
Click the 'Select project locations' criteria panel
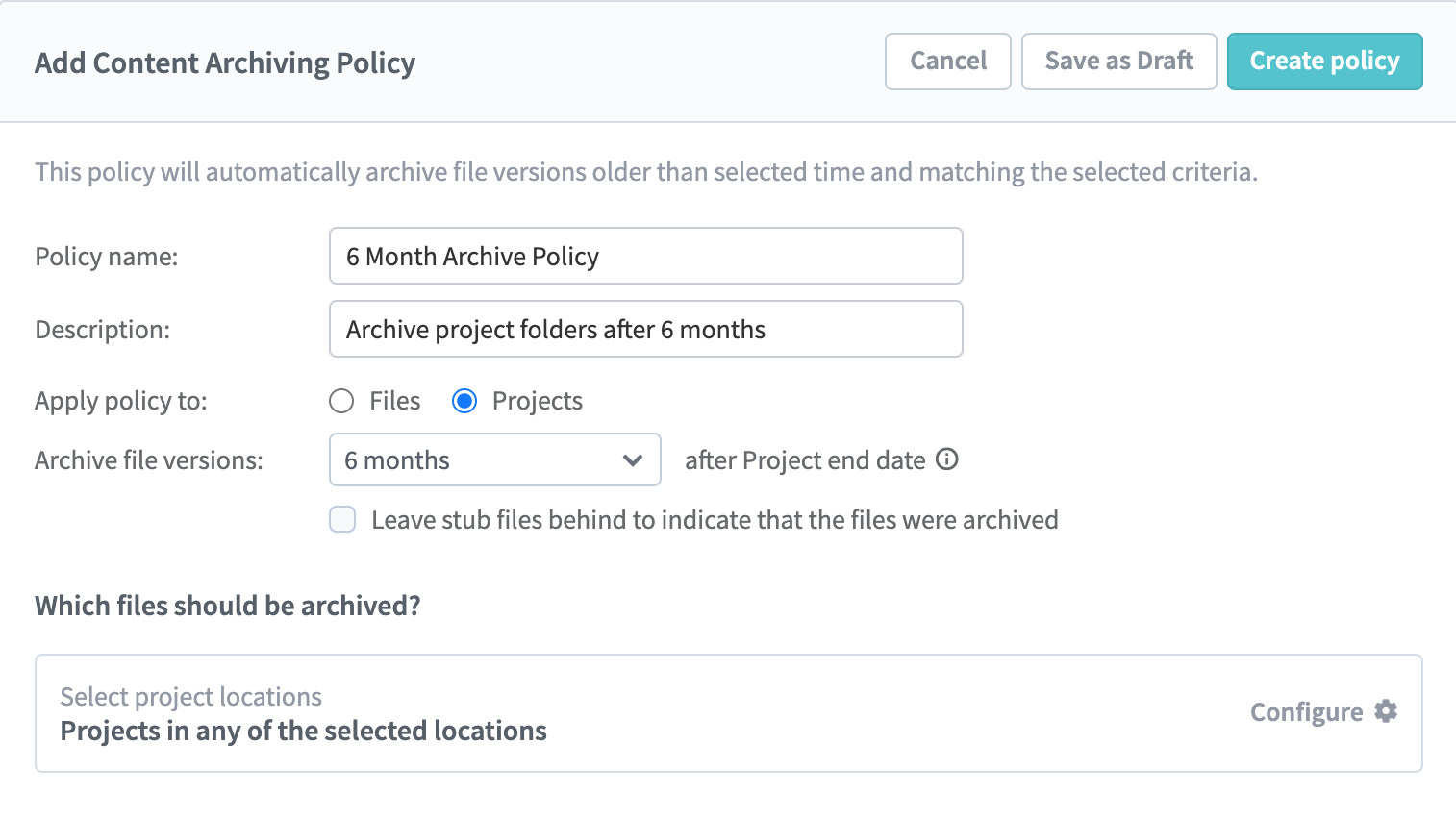[673, 713]
